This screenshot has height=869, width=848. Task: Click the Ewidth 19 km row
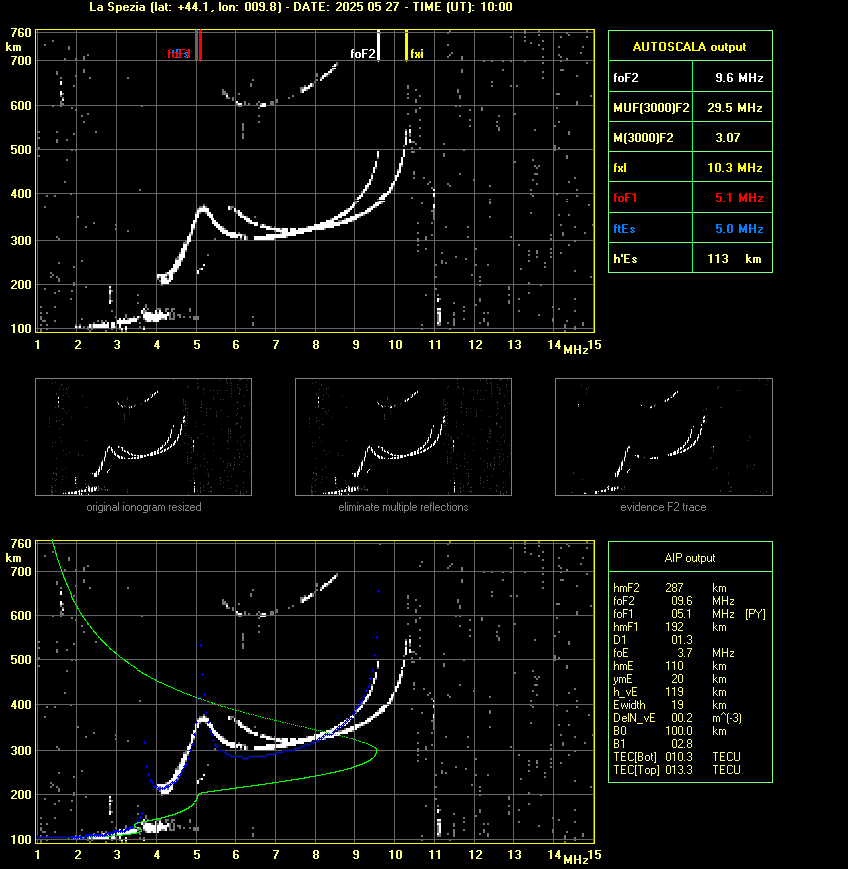point(670,705)
